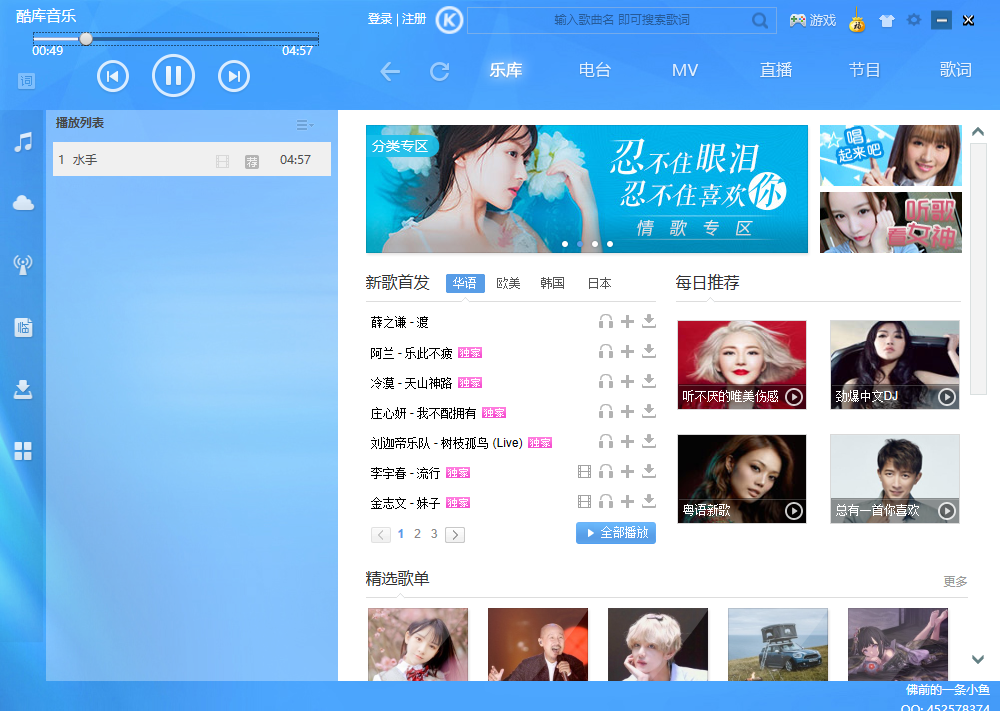Click the next page arrow button

click(455, 534)
